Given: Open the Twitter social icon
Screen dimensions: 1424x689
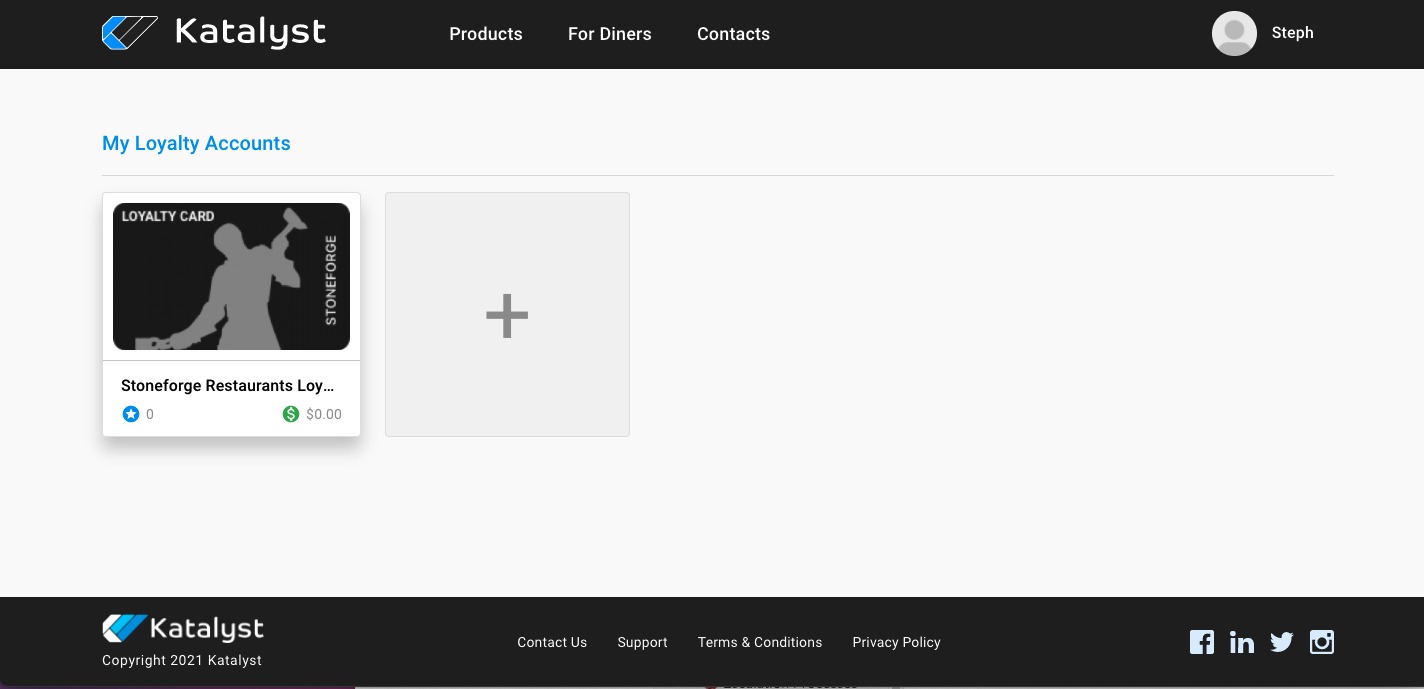Looking at the screenshot, I should pos(1282,642).
